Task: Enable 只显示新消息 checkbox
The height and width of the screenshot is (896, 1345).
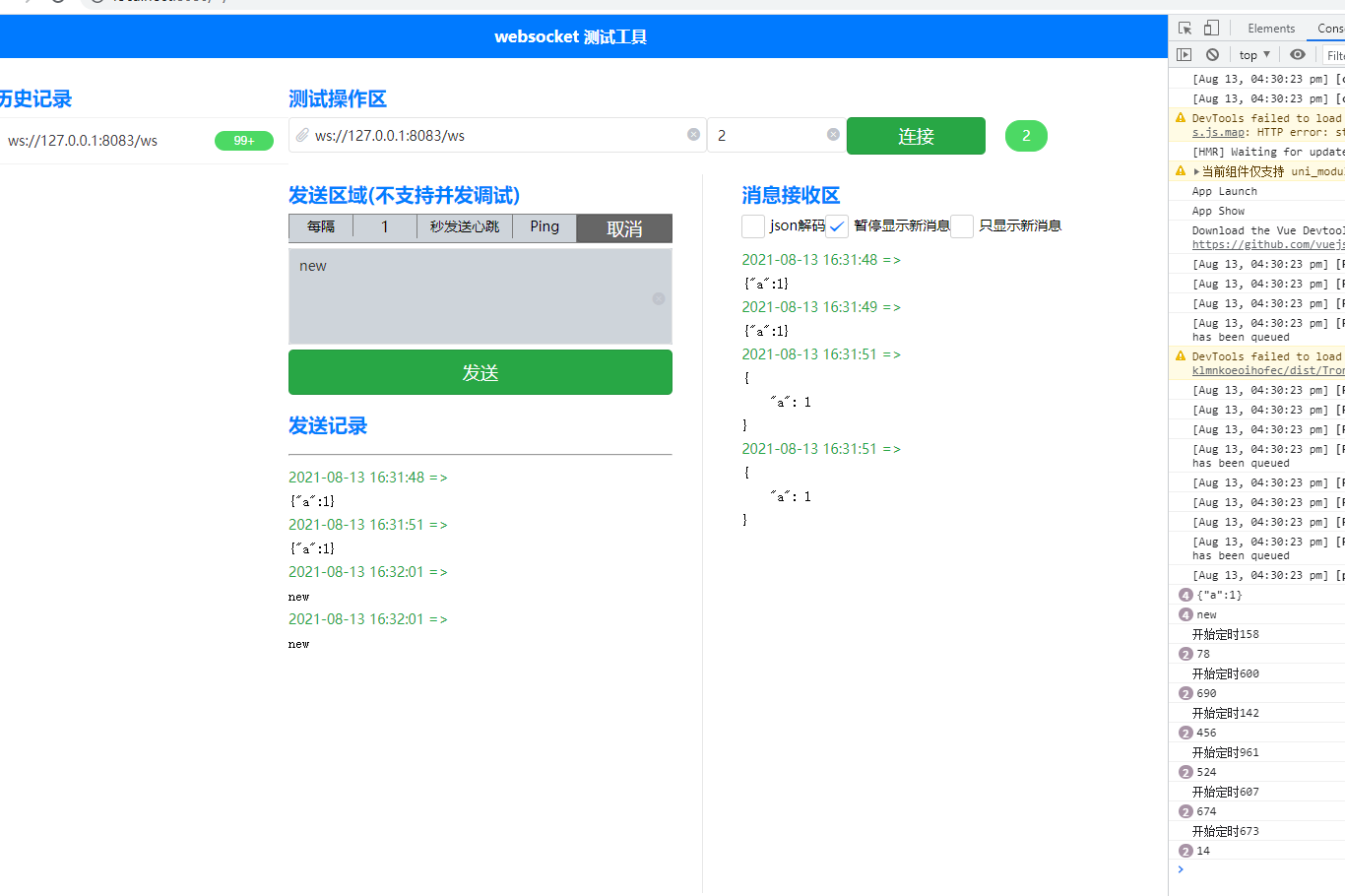Action: coord(962,226)
